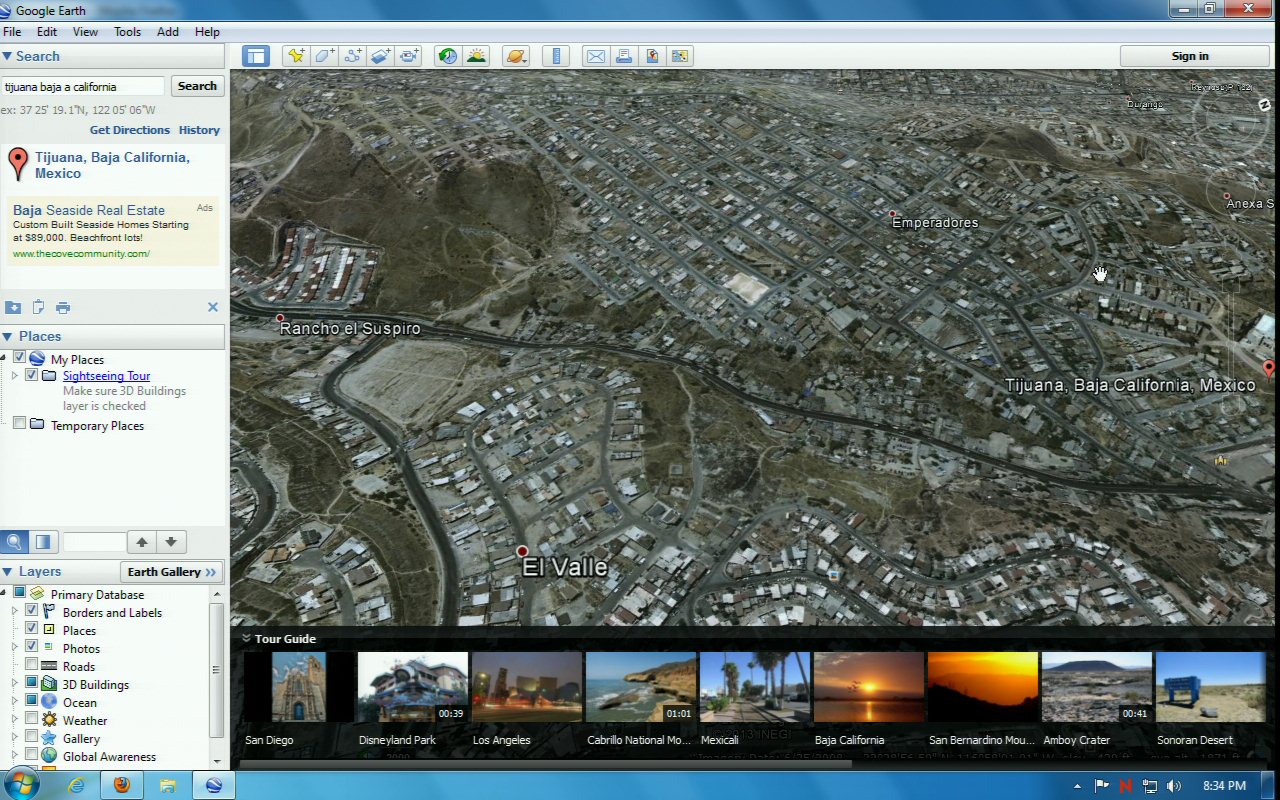This screenshot has height=800, width=1280.
Task: Hide the sidebar using toolbar icon
Action: (256, 56)
